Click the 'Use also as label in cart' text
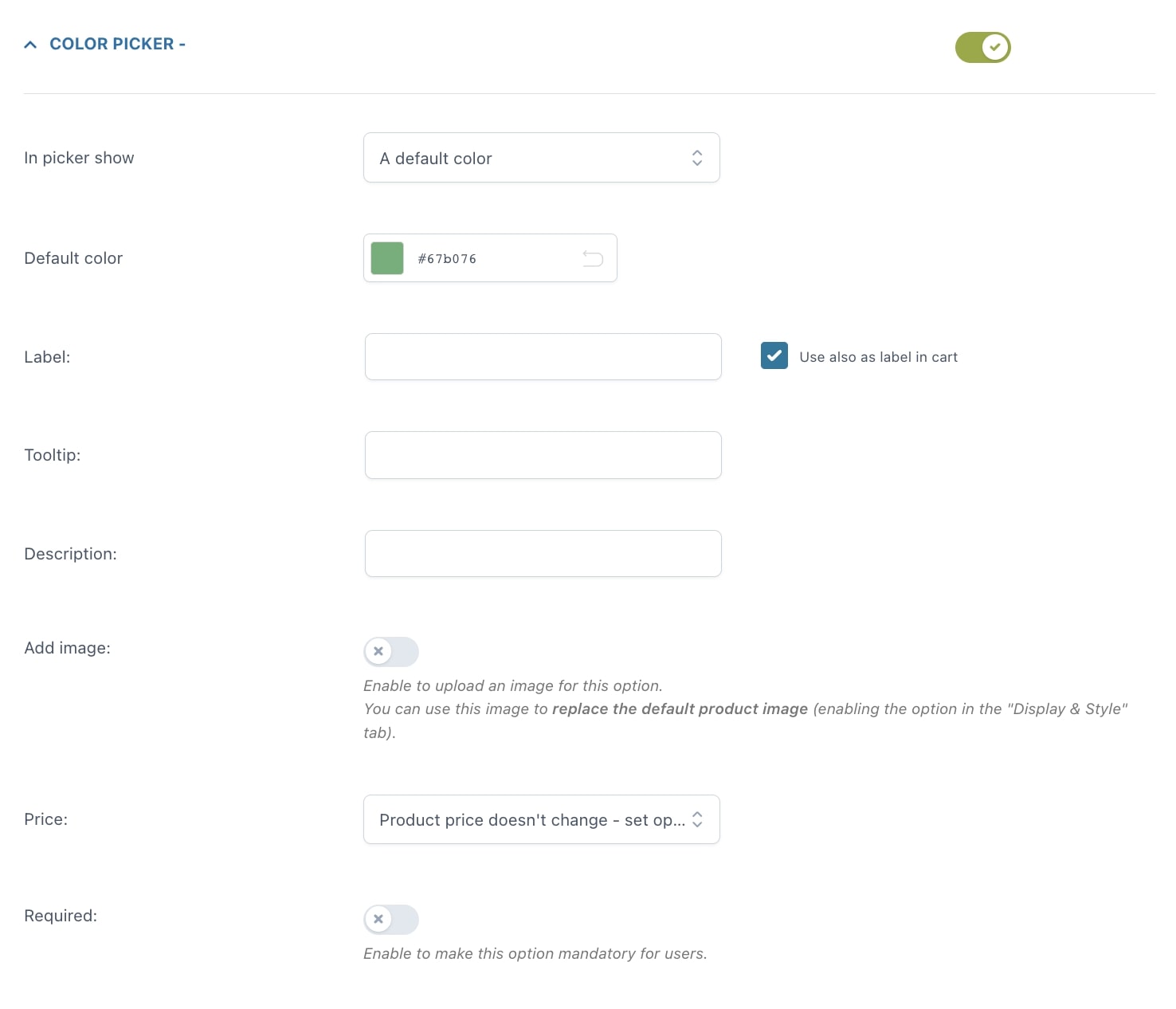Viewport: 1176px width, 1009px height. pyautogui.click(x=878, y=357)
